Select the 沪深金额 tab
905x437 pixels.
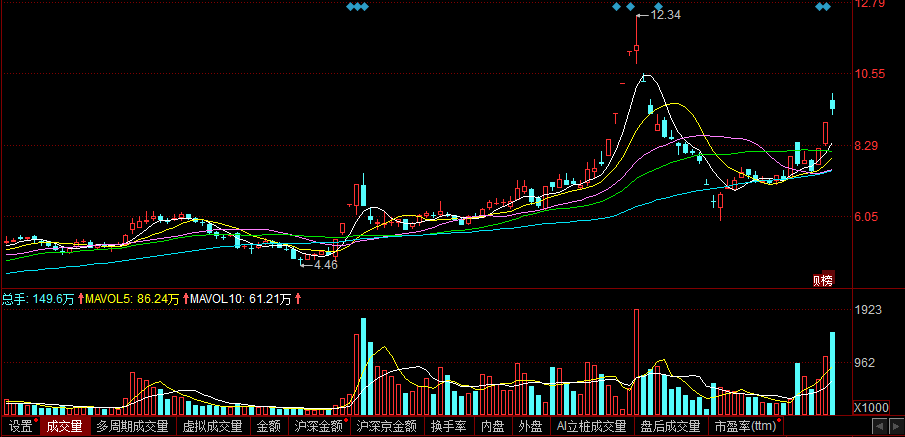tap(319, 427)
